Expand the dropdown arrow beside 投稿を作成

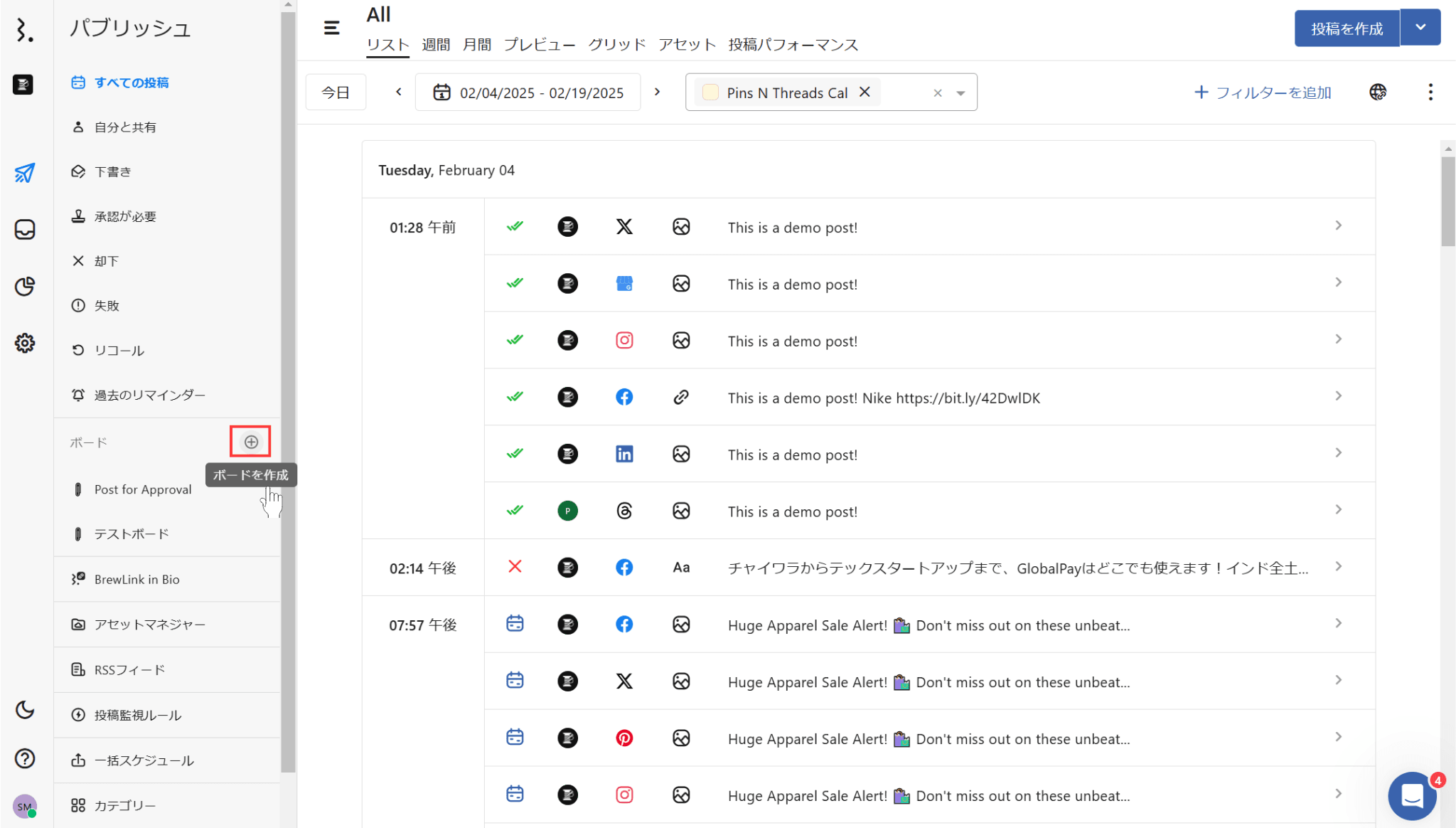click(x=1420, y=28)
